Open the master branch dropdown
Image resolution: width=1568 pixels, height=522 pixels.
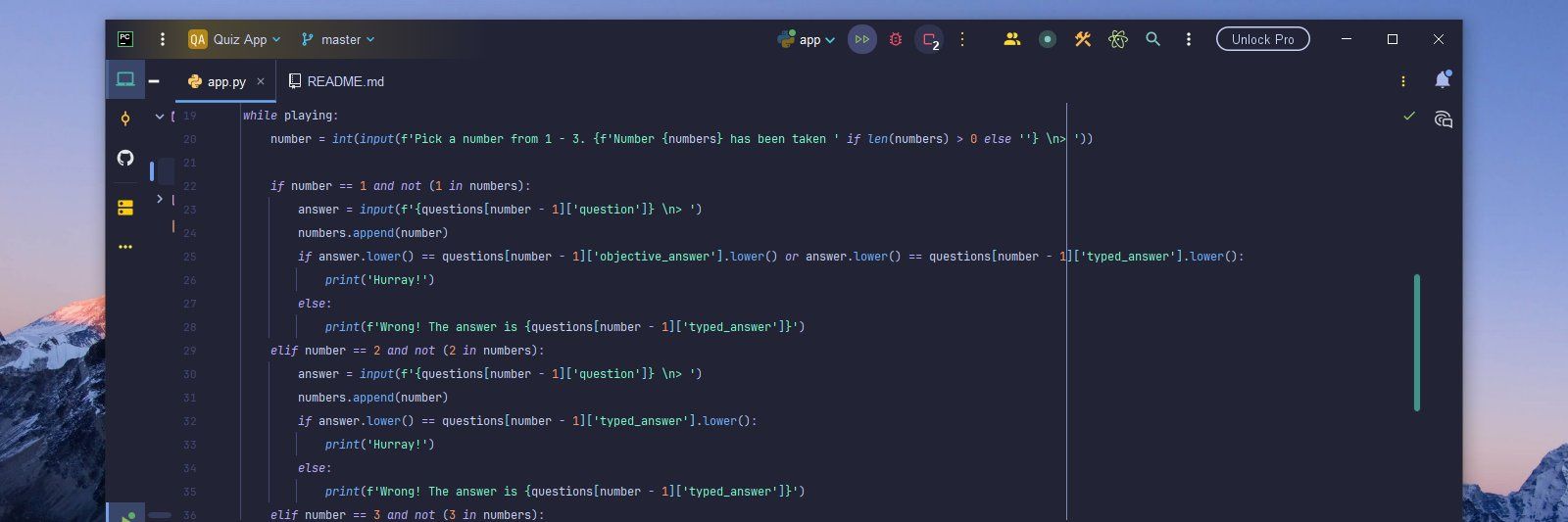337,39
